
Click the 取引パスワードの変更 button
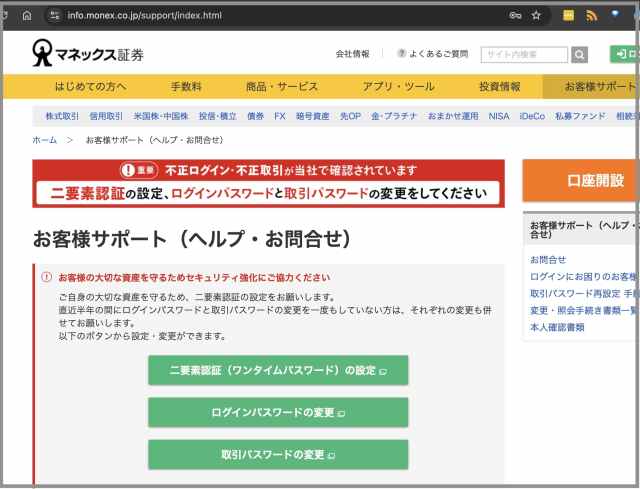[x=278, y=454]
